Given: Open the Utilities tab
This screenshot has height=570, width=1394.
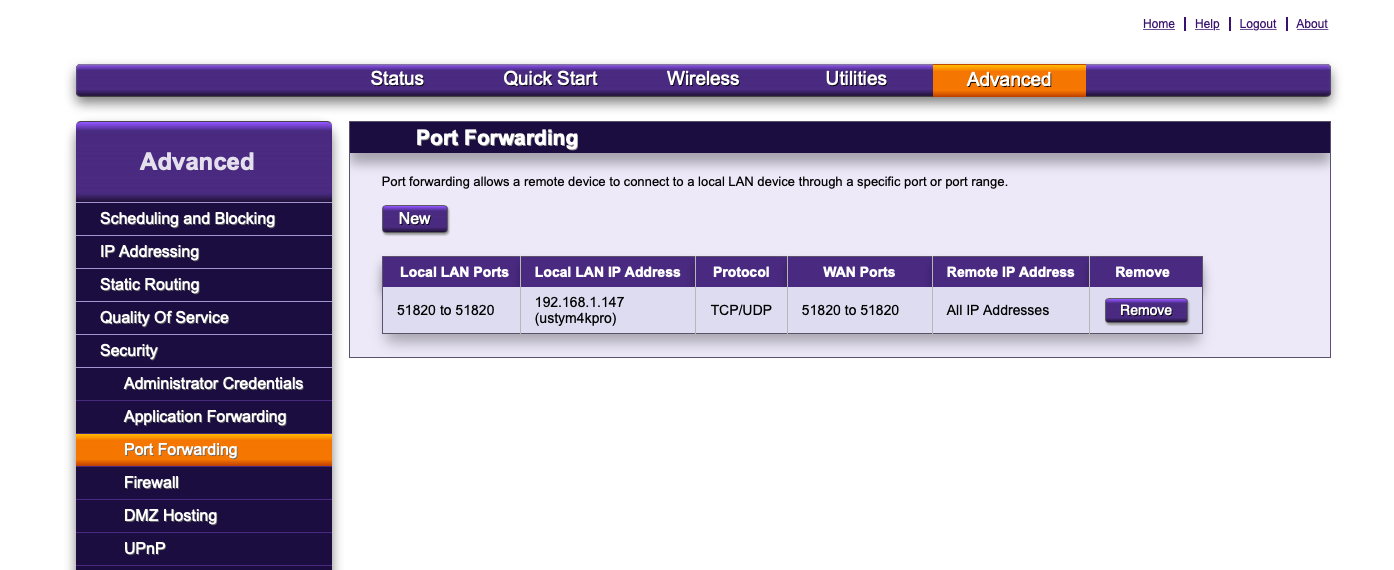Looking at the screenshot, I should [x=856, y=79].
